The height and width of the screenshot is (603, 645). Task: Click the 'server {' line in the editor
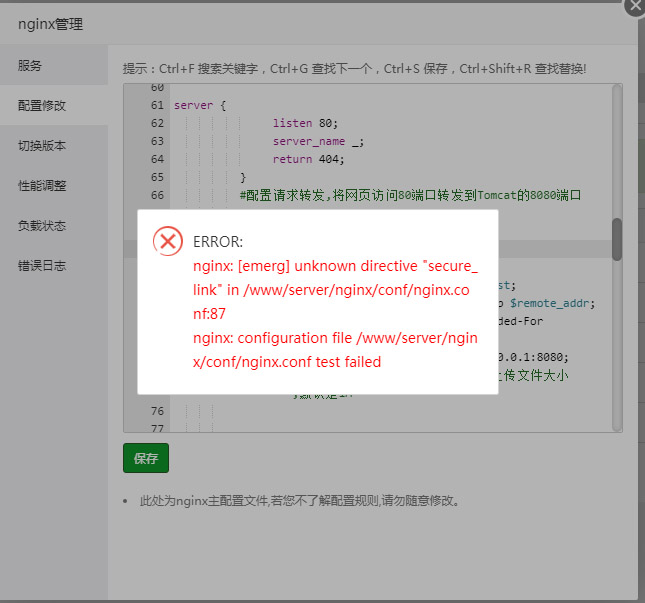point(200,105)
